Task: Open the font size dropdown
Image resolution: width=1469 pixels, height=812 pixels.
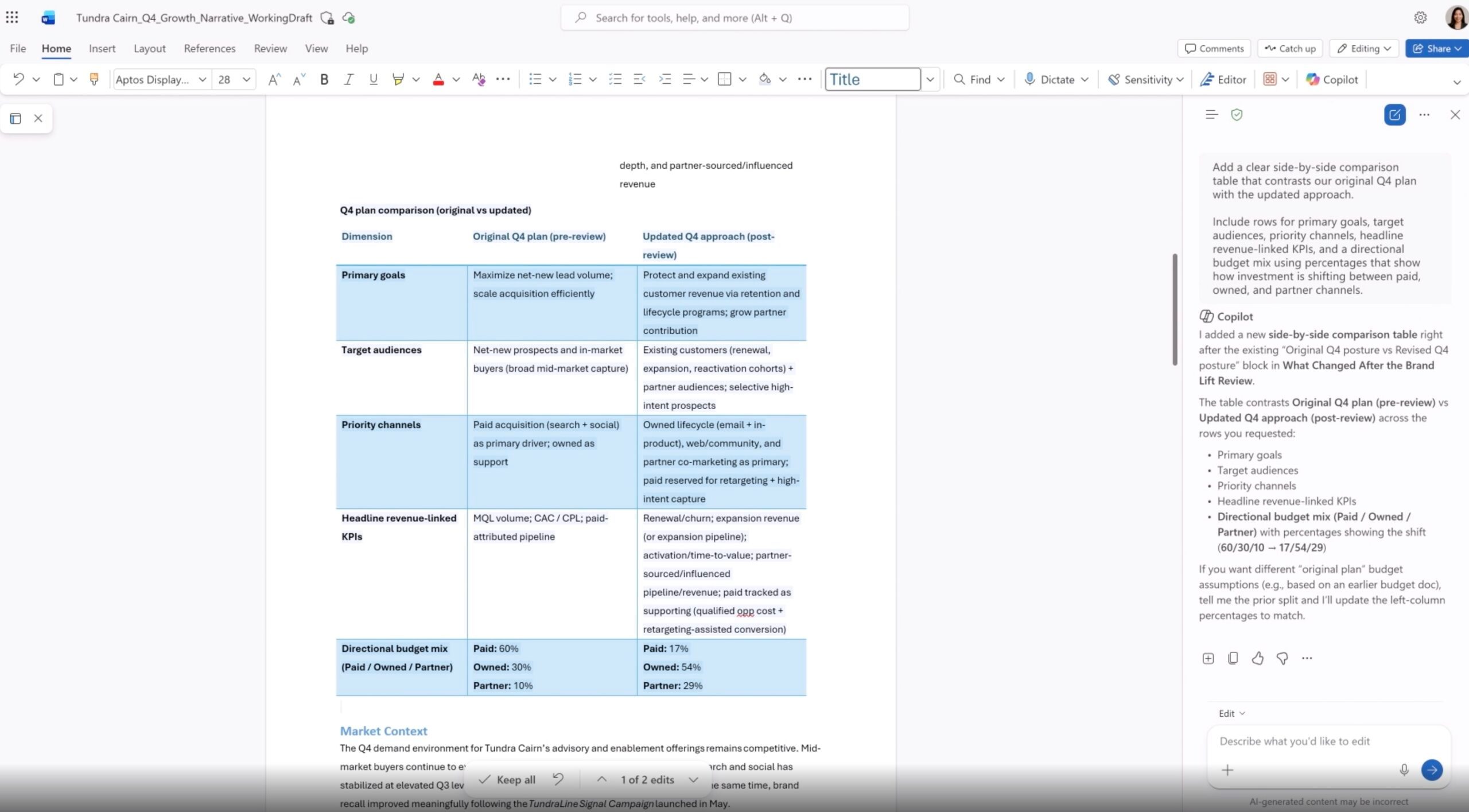Action: pyautogui.click(x=246, y=79)
